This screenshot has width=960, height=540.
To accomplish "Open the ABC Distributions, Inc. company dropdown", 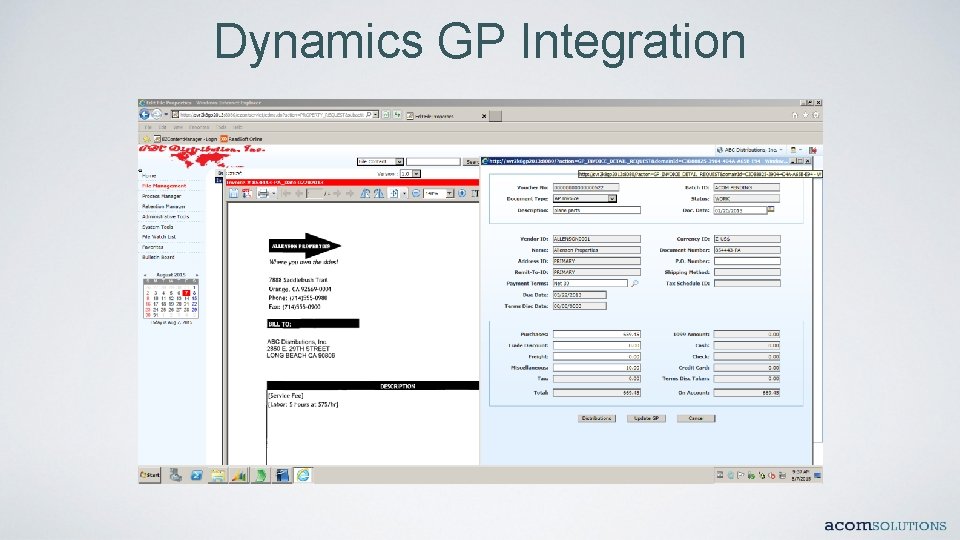I will tap(749, 150).
